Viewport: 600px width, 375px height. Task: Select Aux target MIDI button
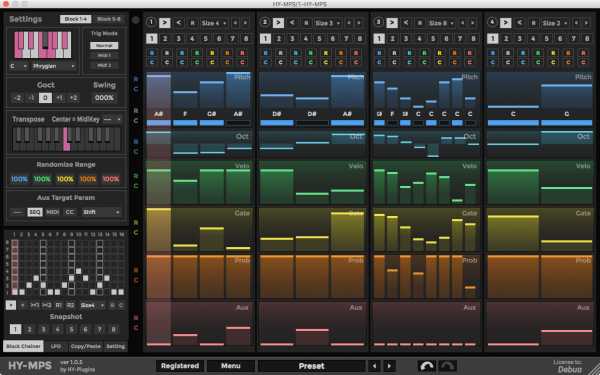[x=53, y=212]
